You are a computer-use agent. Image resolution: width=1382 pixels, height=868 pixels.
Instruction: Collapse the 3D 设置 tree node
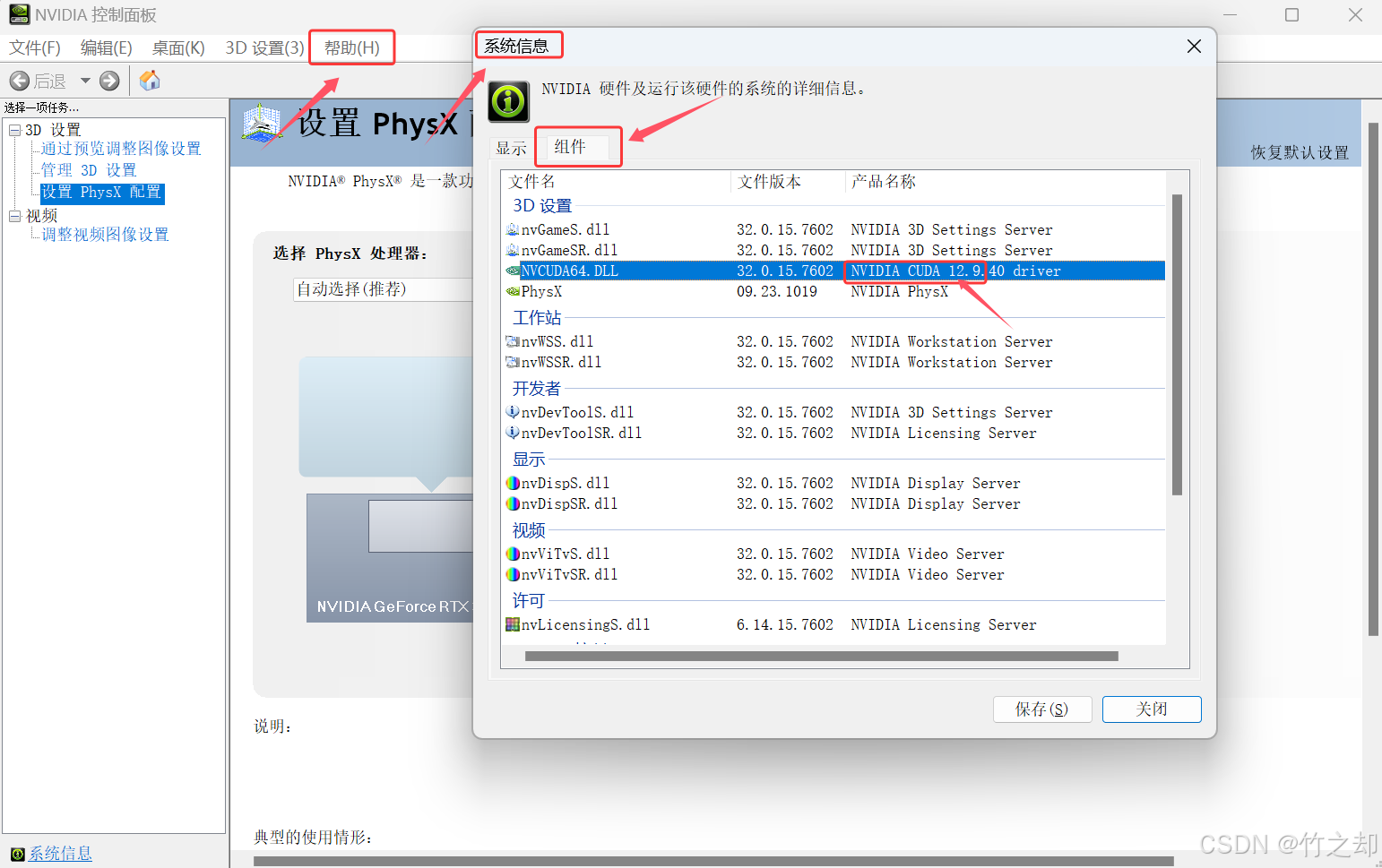[x=14, y=130]
